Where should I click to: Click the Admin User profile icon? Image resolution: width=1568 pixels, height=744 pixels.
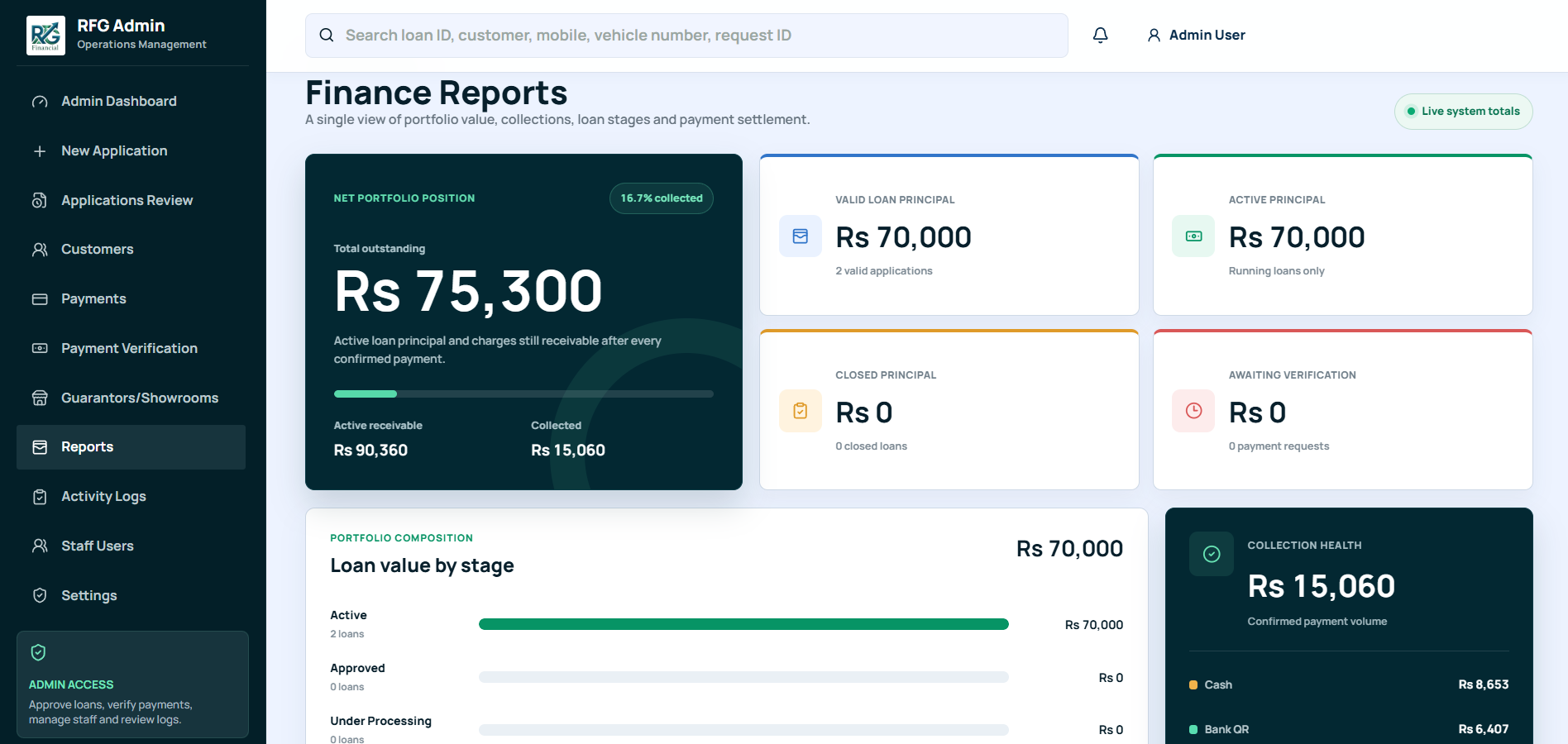[x=1154, y=36]
